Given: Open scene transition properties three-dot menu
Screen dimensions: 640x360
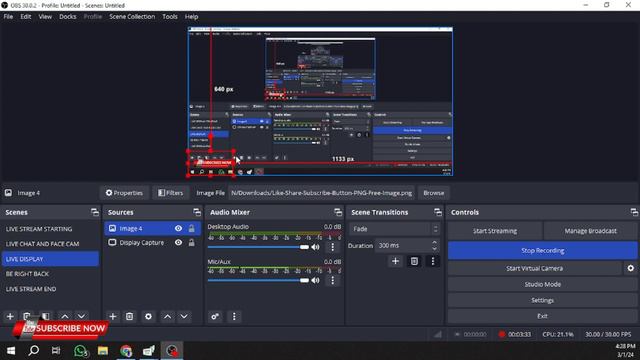Looking at the screenshot, I should click(x=433, y=261).
